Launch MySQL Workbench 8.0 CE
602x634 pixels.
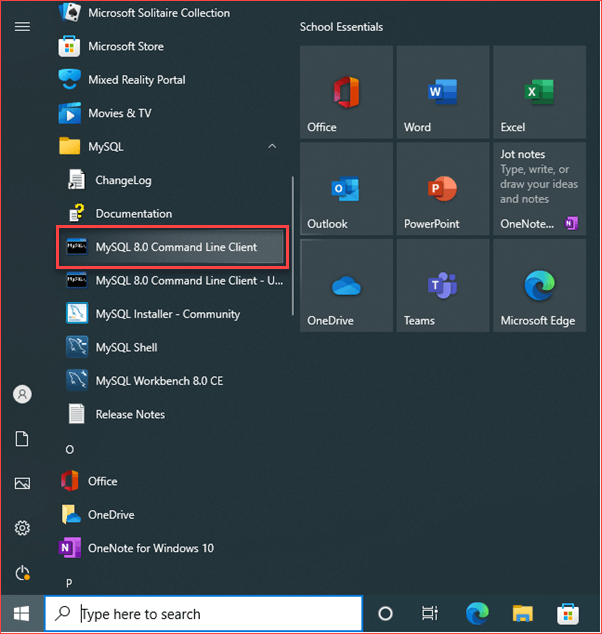click(158, 380)
